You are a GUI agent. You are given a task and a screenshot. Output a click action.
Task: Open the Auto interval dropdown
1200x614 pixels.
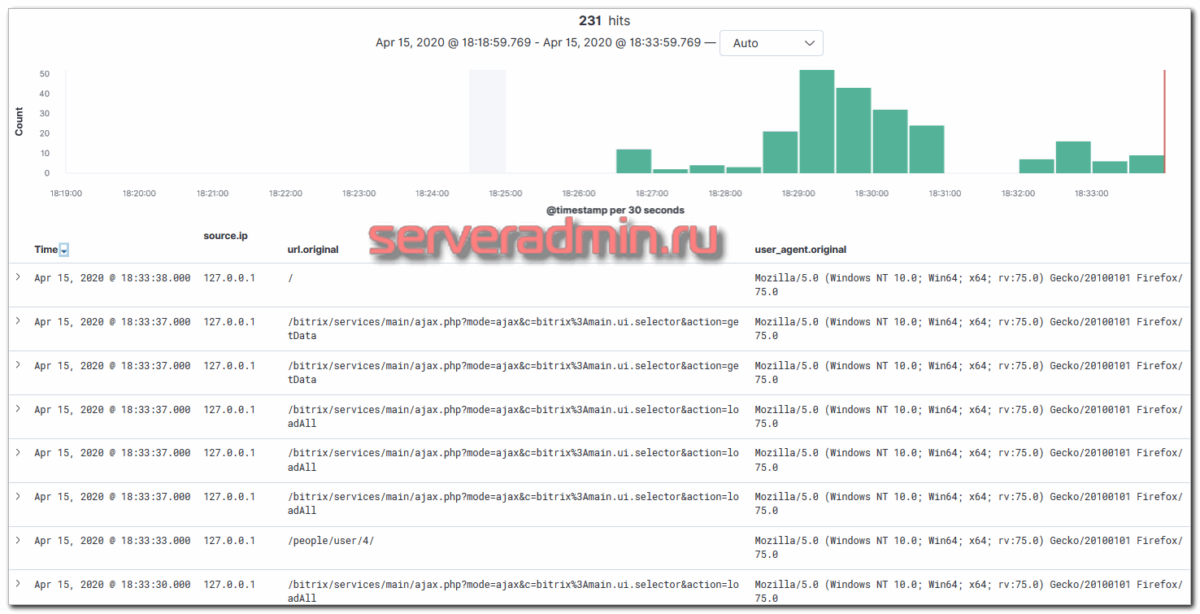(771, 43)
